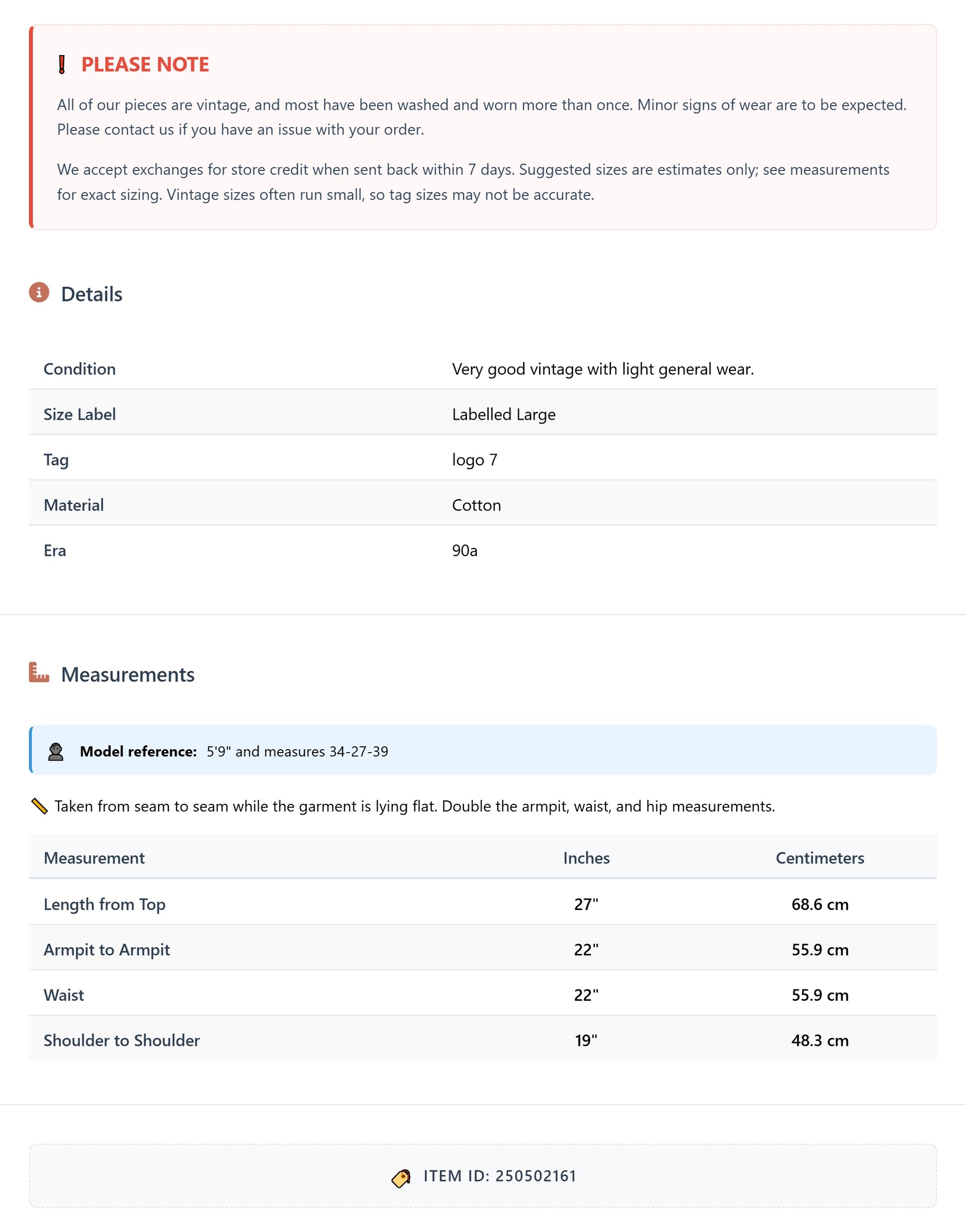Click the Details section heading

pyautogui.click(x=92, y=294)
